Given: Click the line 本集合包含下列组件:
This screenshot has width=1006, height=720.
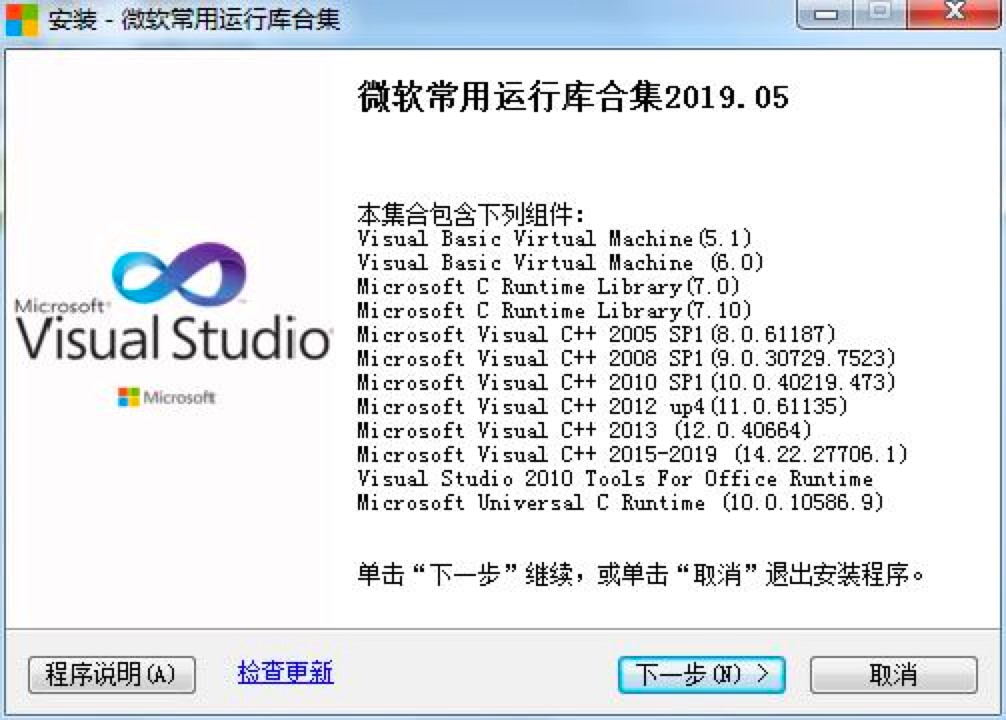Looking at the screenshot, I should coord(471,214).
